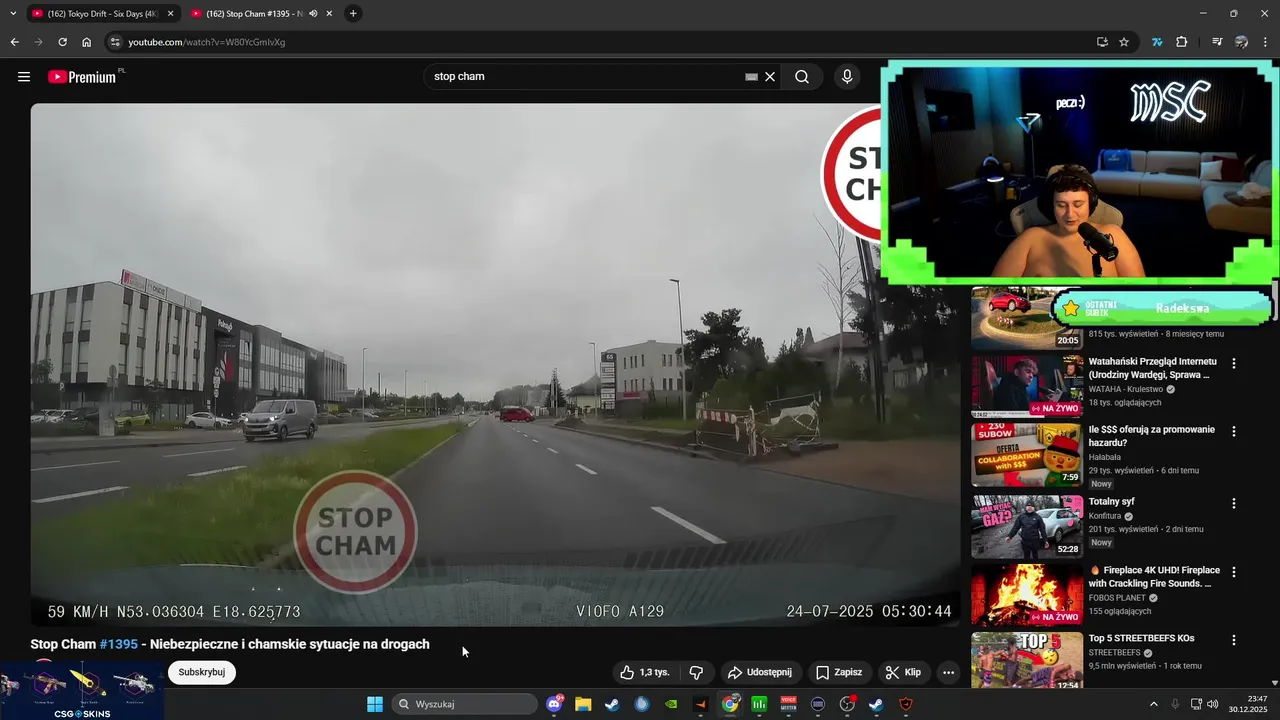1280x720 pixels.
Task: Save the video with Zapisz
Action: 838,672
